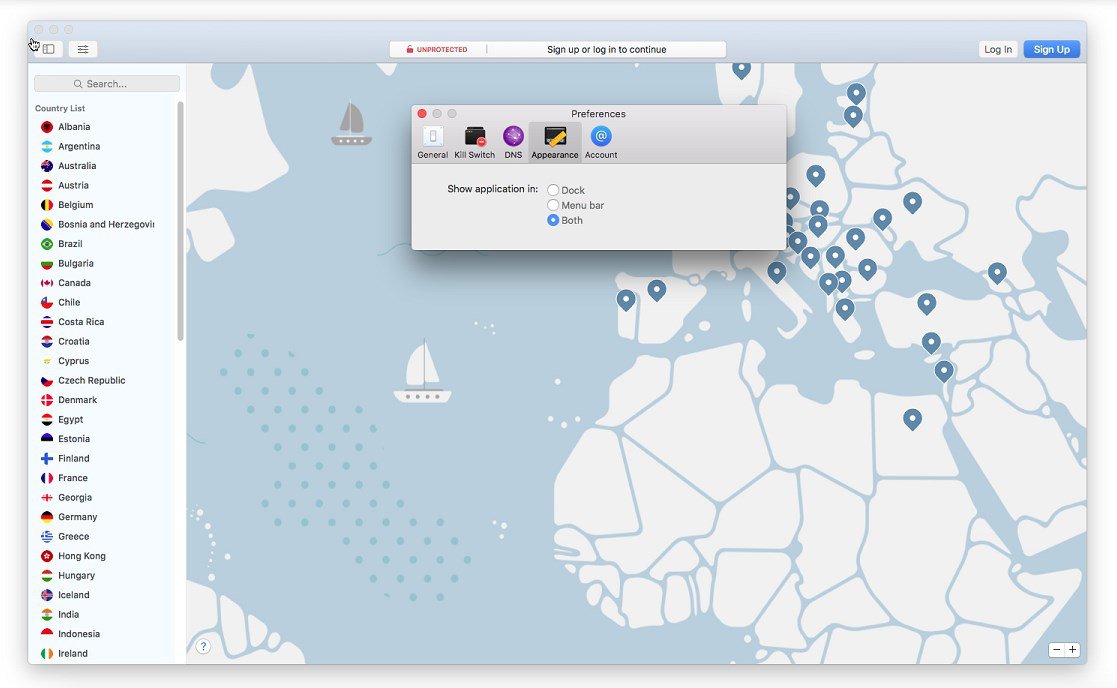Click the Australia flag icon
The width and height of the screenshot is (1117, 688).
coord(47,166)
